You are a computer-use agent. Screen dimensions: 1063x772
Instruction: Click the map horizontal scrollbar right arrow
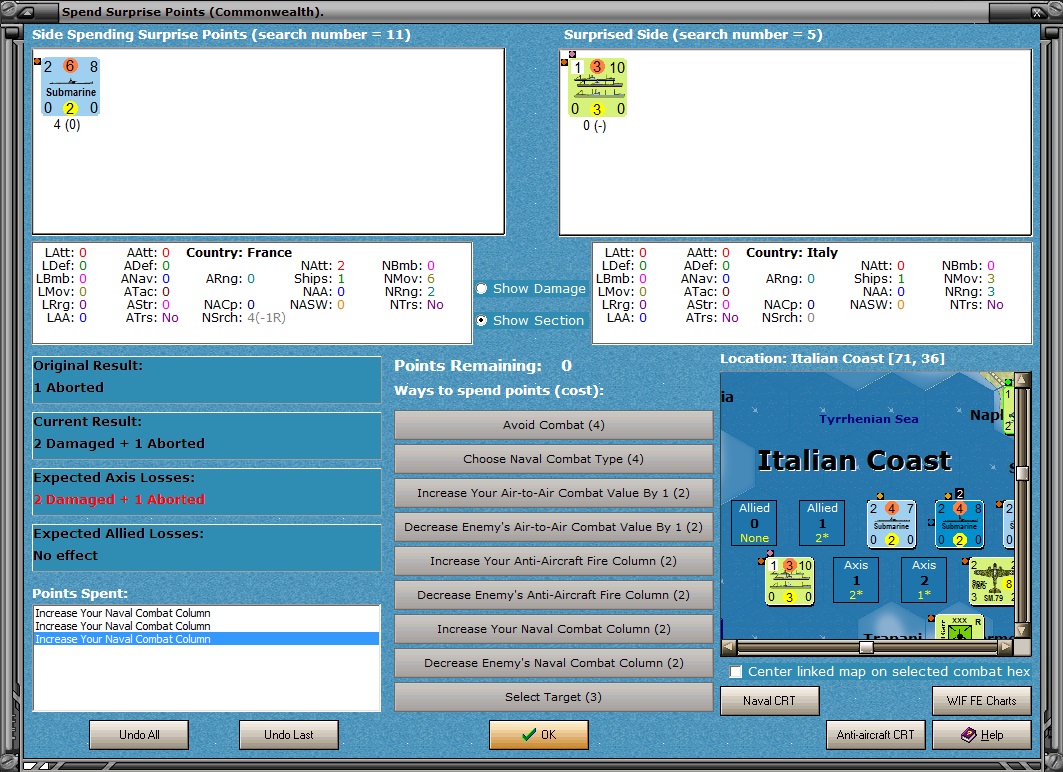click(x=1006, y=647)
